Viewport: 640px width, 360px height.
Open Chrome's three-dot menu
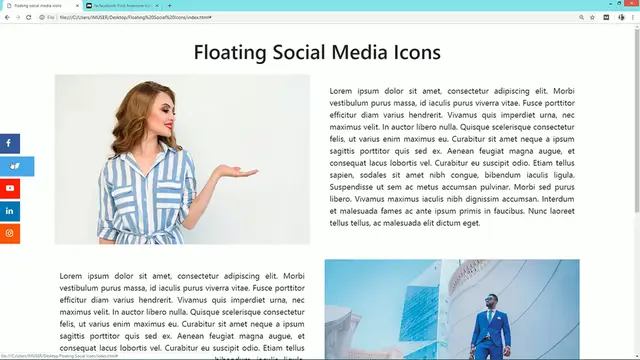point(633,17)
